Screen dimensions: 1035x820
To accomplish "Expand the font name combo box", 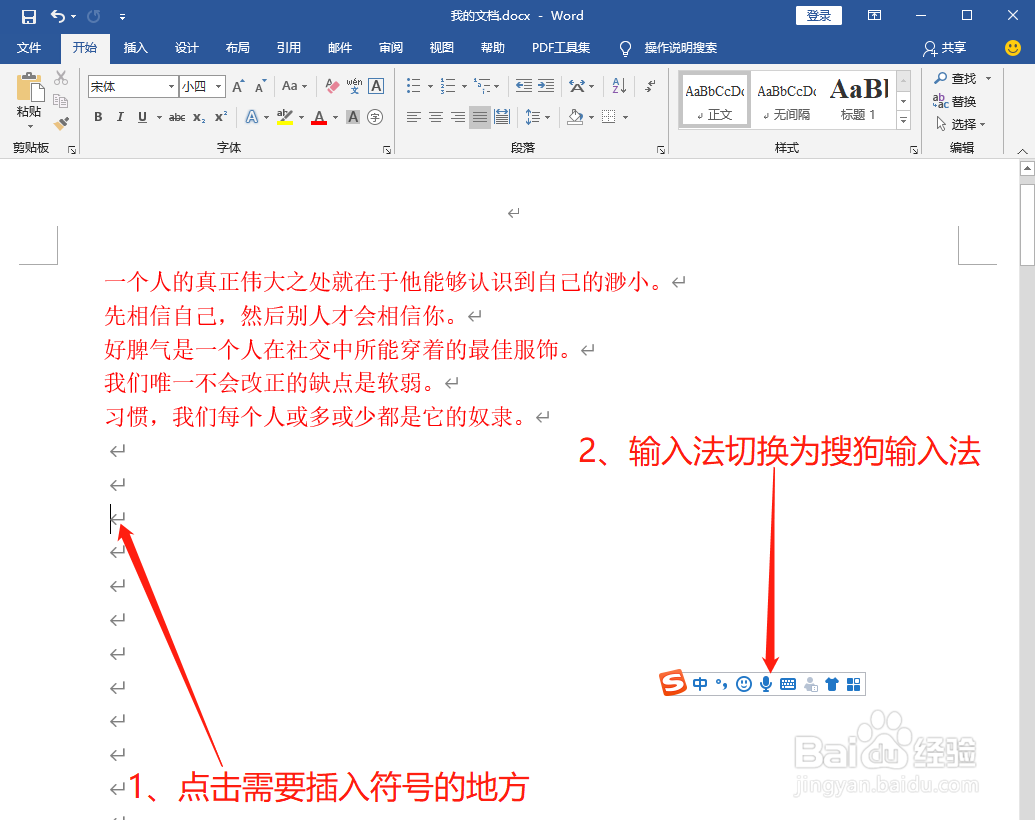I will [174, 86].
